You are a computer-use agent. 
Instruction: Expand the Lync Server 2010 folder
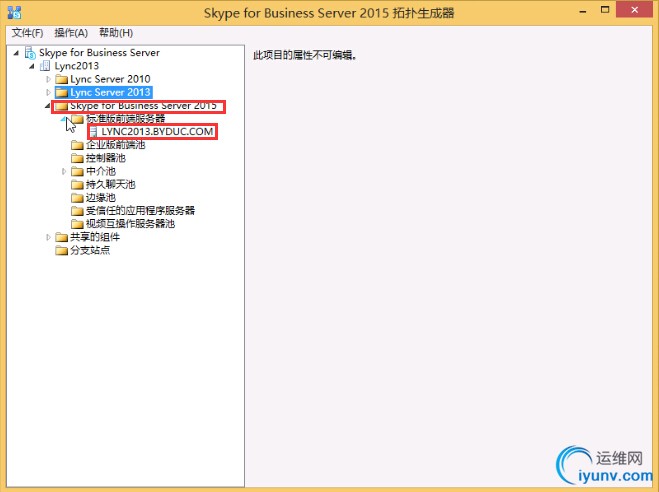[x=48, y=79]
